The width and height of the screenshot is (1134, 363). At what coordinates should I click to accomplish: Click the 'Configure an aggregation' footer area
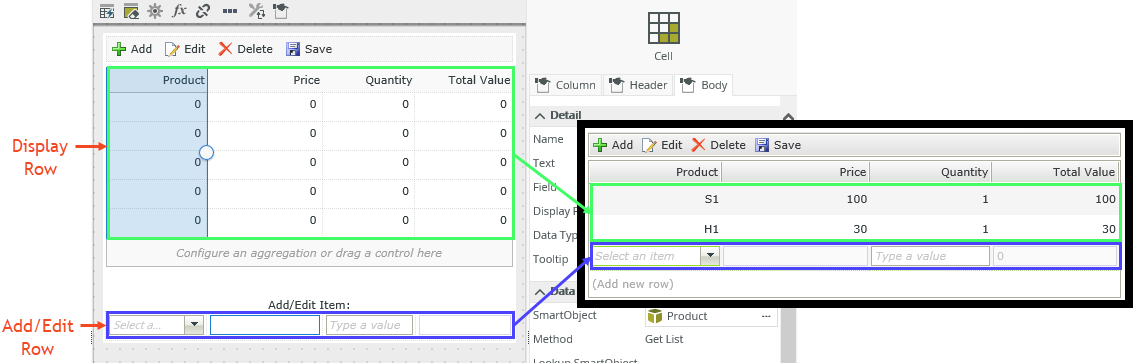[x=309, y=253]
